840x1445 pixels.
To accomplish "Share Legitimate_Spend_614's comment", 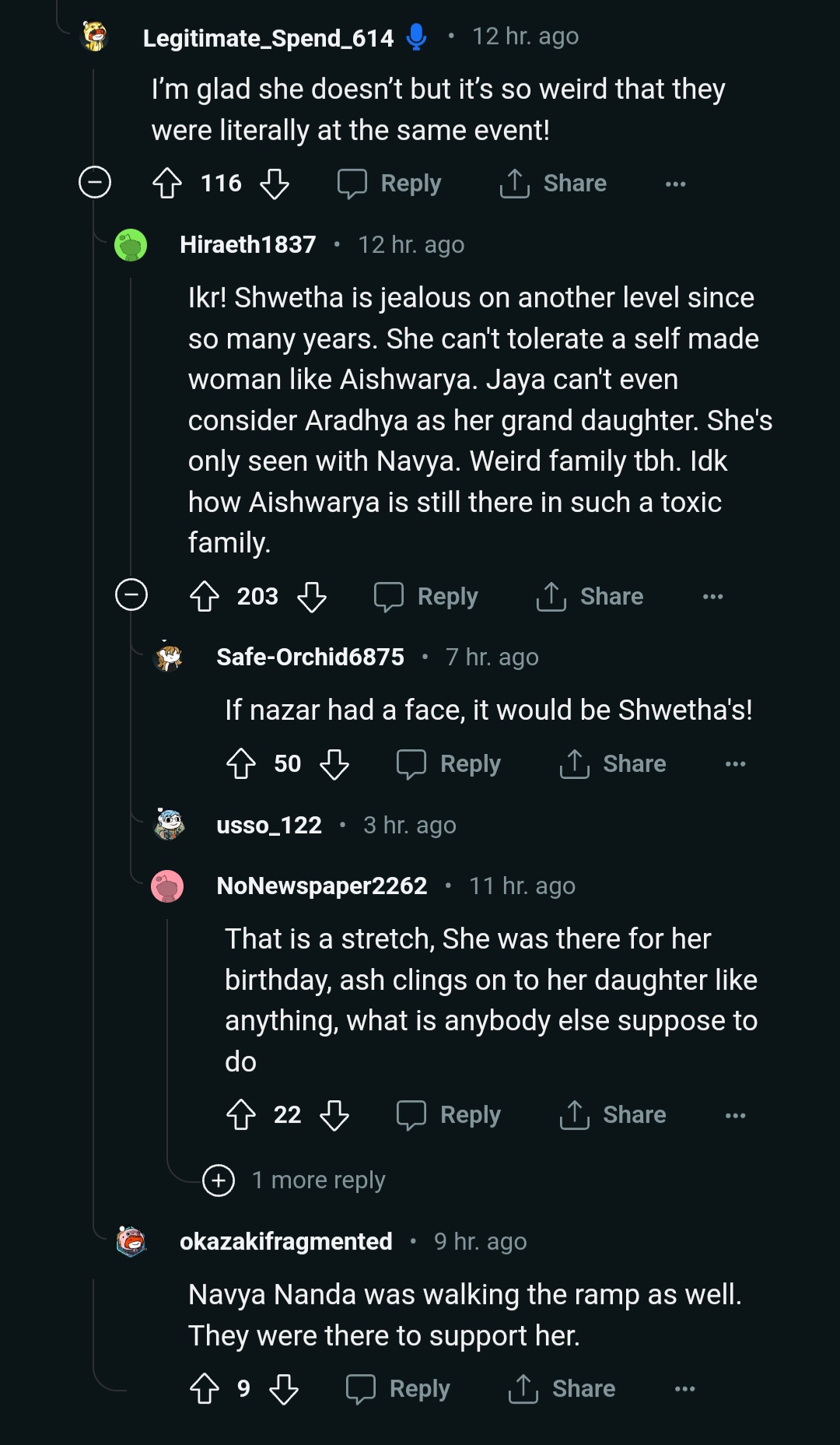I will click(553, 184).
